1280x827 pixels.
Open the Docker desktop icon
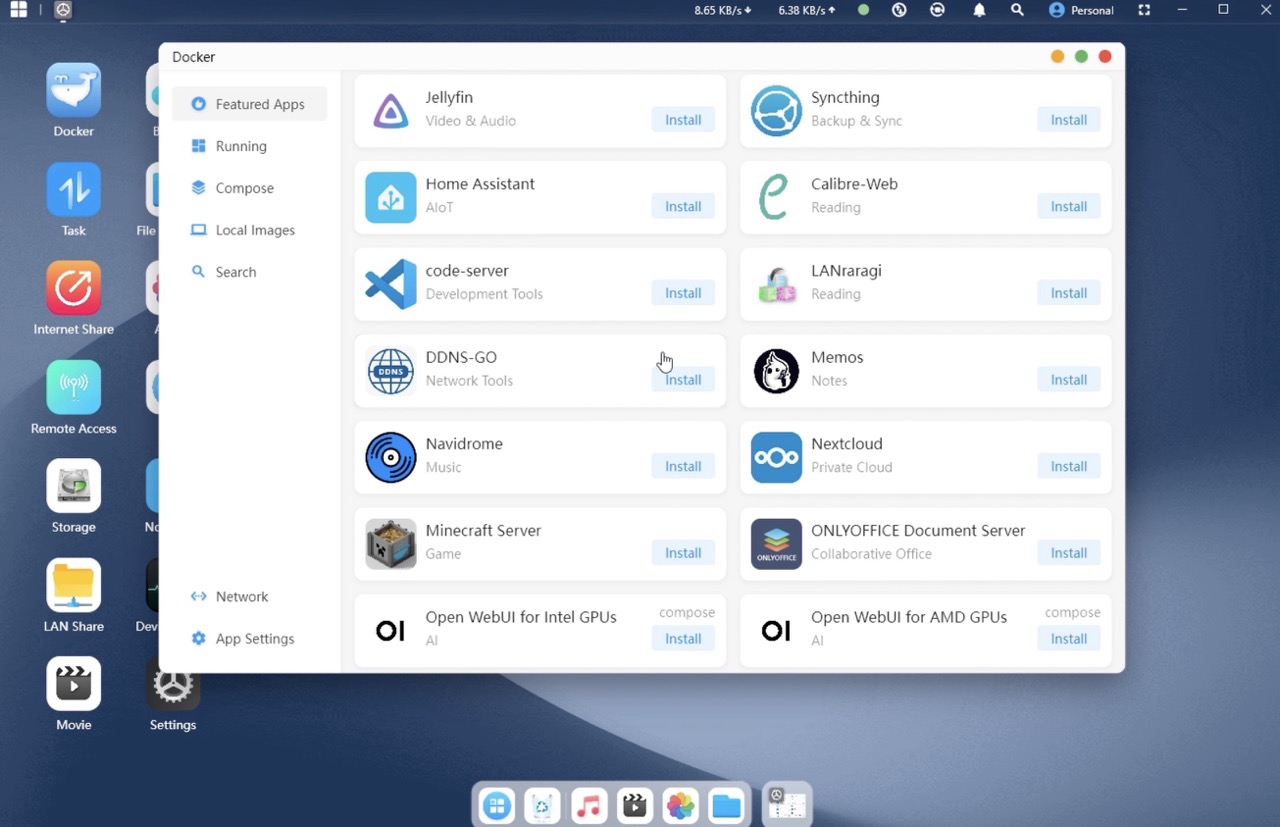73,91
